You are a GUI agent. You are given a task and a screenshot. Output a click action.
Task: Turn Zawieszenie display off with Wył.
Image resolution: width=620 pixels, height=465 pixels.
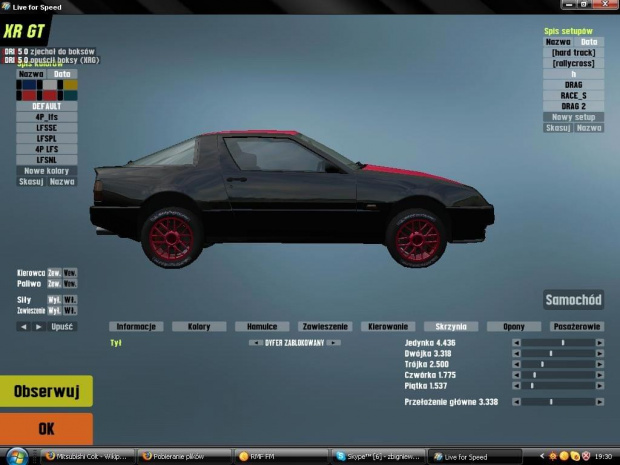click(54, 310)
